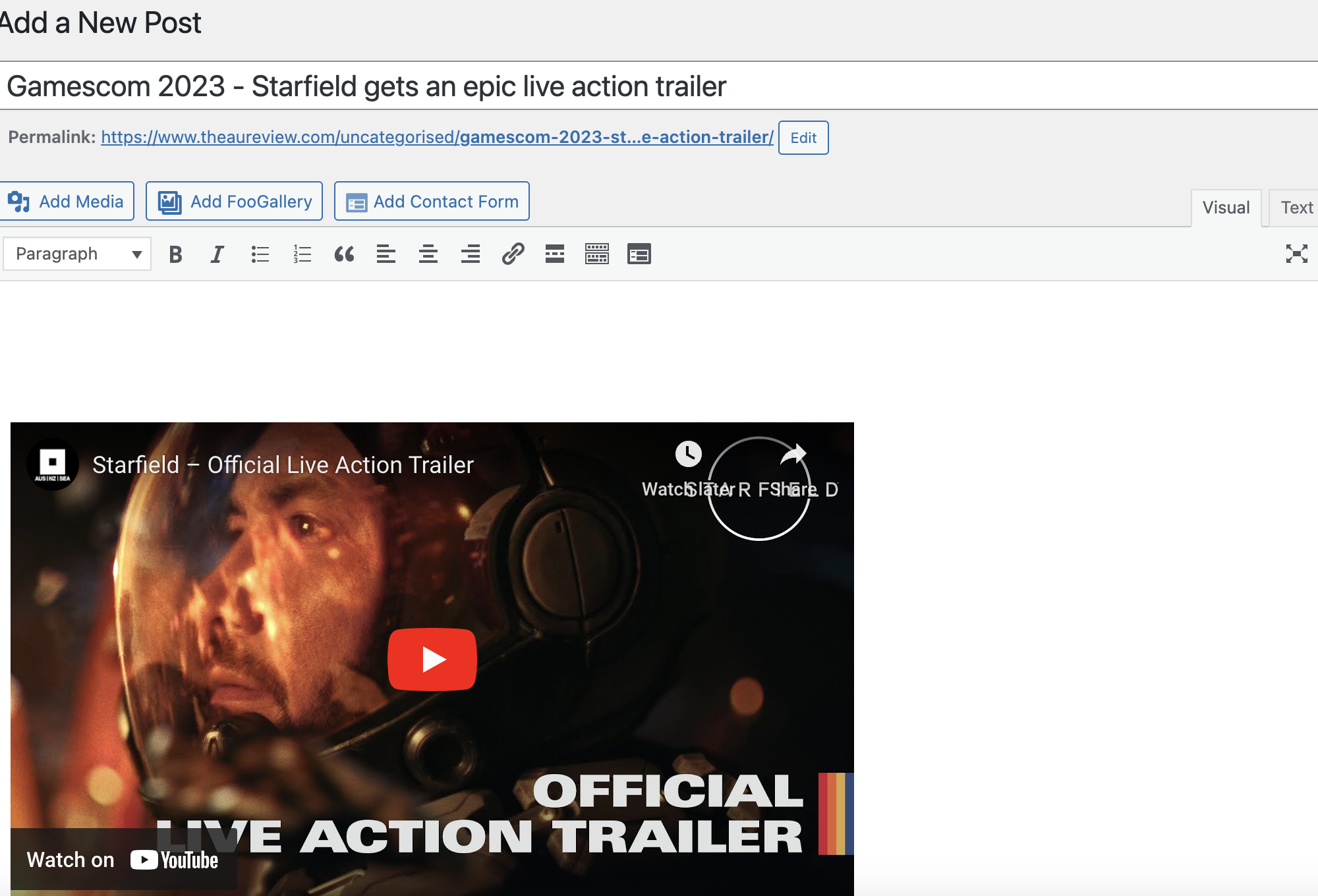Align text to the left
This screenshot has height=896, width=1318.
pyautogui.click(x=386, y=254)
